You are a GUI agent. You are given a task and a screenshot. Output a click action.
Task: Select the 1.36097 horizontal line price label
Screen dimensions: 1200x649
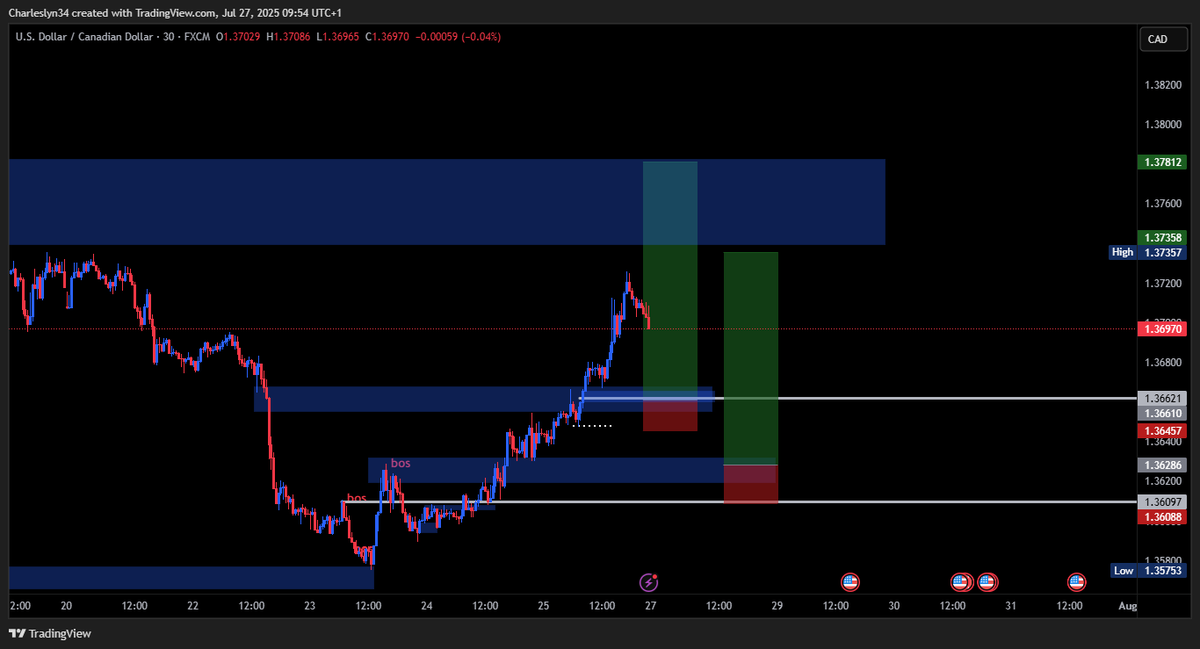click(1161, 501)
